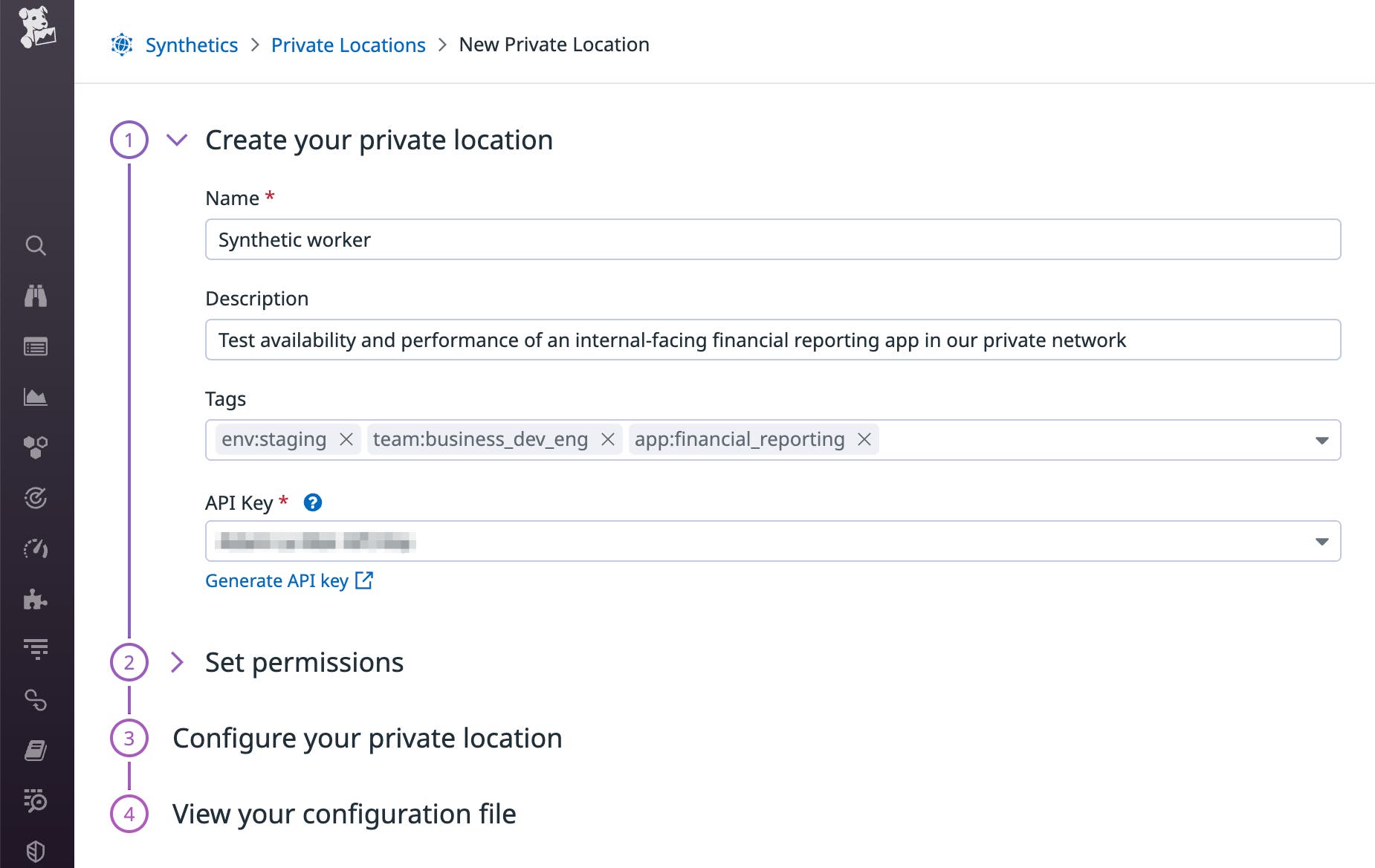1375x868 pixels.
Task: Open Watchdog via the binoculars icon
Action: click(36, 296)
